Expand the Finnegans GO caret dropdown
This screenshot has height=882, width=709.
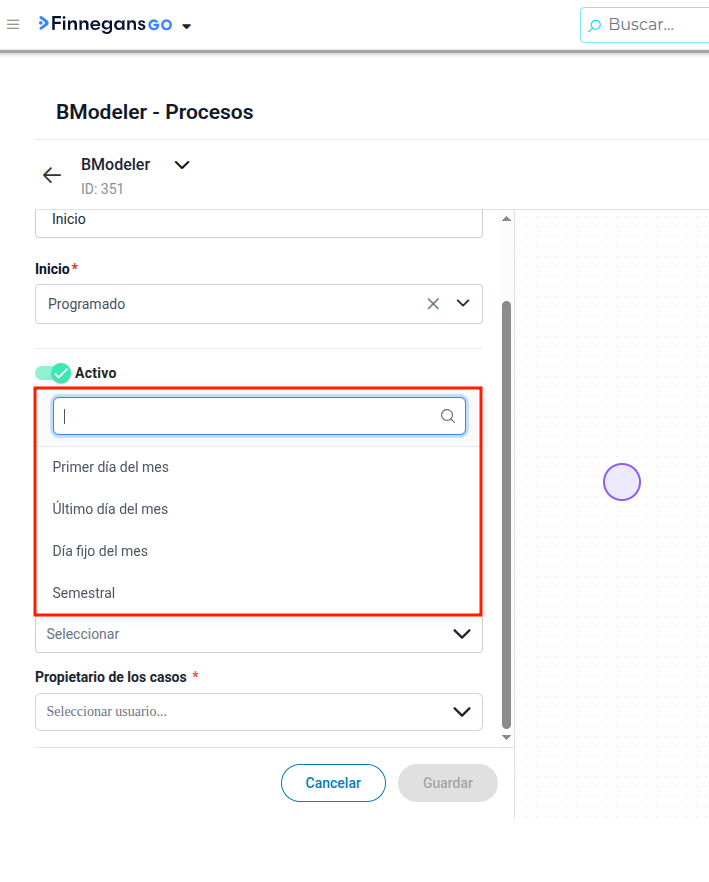tap(187, 26)
